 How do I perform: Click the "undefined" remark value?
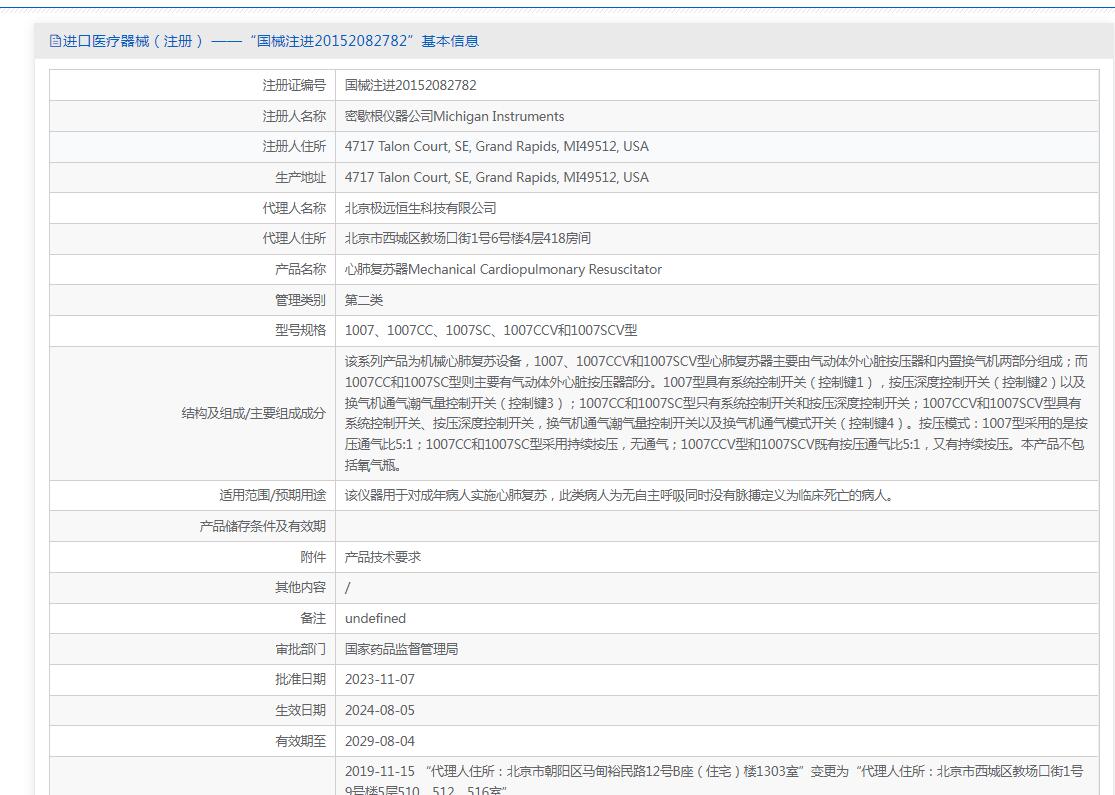[375, 618]
